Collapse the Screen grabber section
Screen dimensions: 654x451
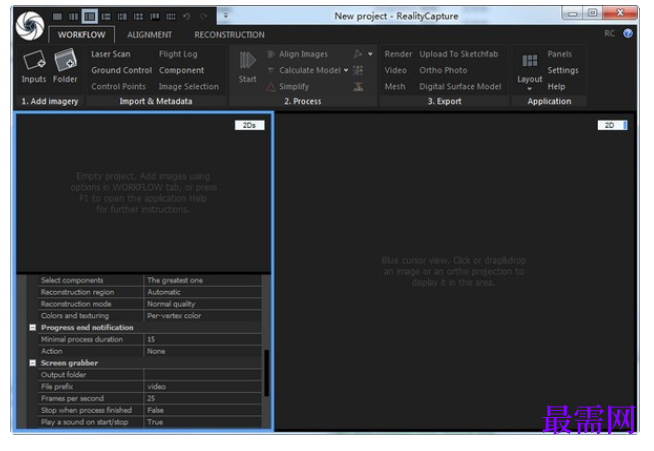pos(33,363)
